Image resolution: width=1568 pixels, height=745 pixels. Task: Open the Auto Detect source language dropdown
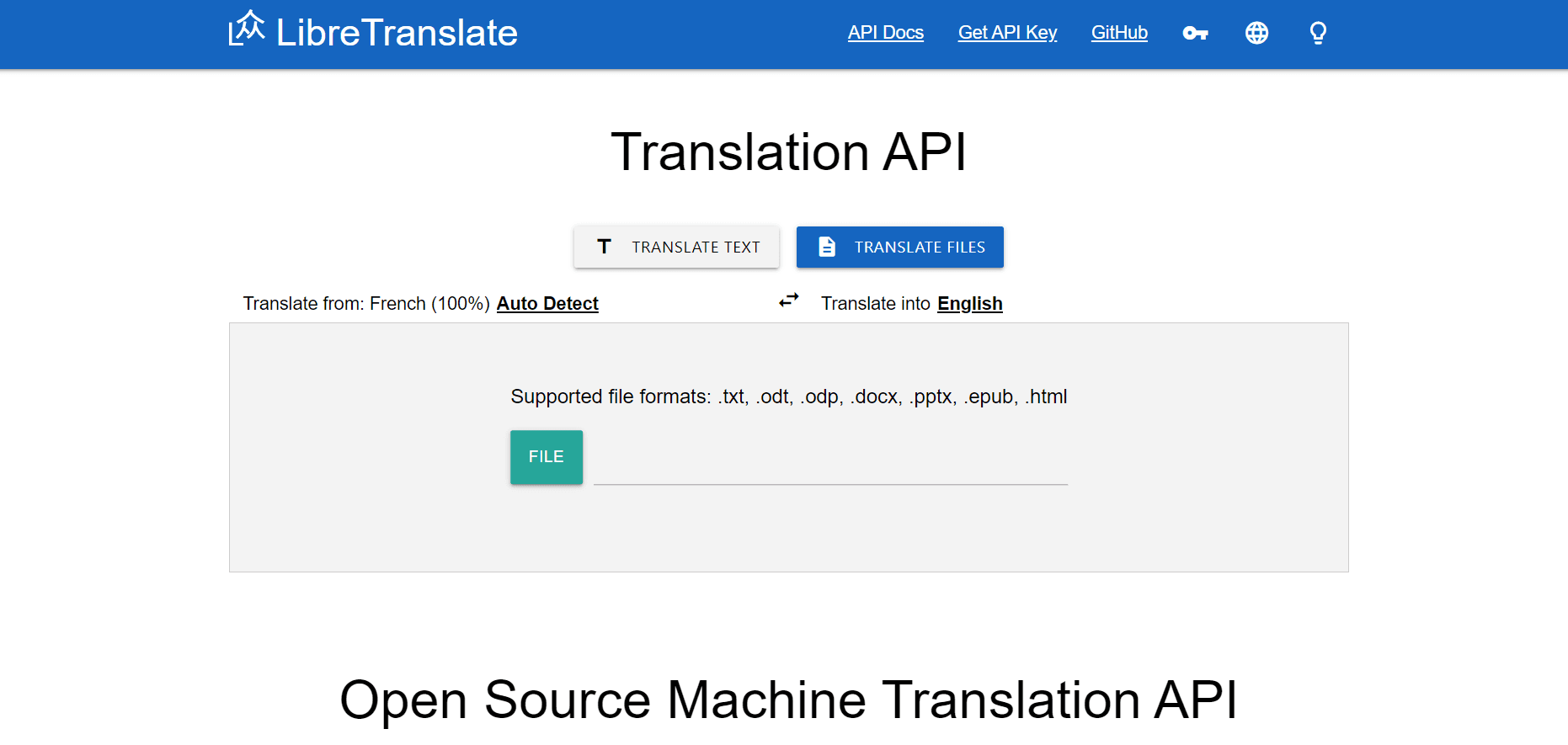pos(547,304)
